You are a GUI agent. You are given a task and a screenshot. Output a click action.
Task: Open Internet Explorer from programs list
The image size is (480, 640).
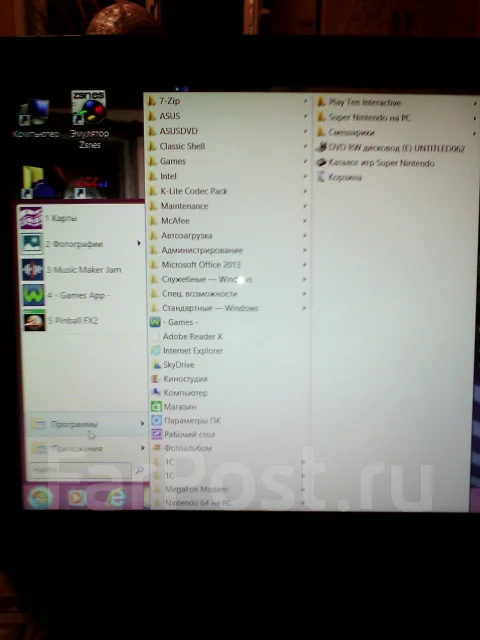pos(187,351)
